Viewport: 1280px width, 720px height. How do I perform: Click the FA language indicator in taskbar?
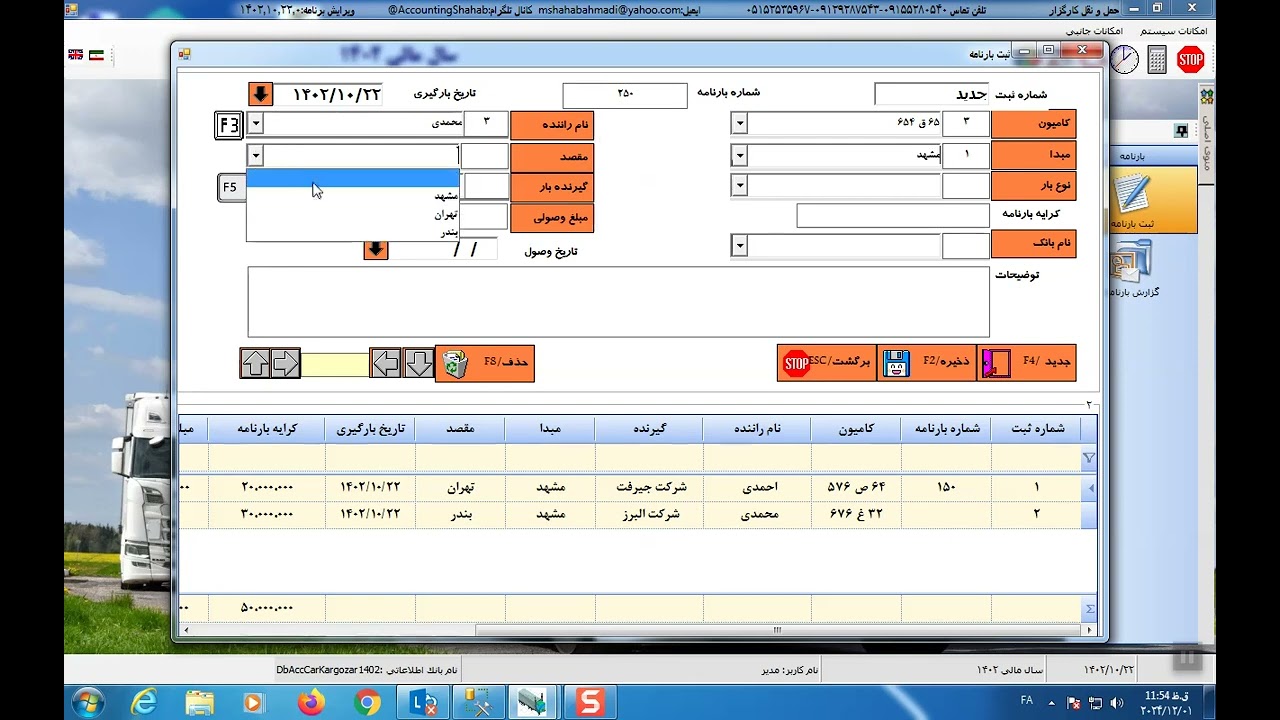pos(1026,701)
